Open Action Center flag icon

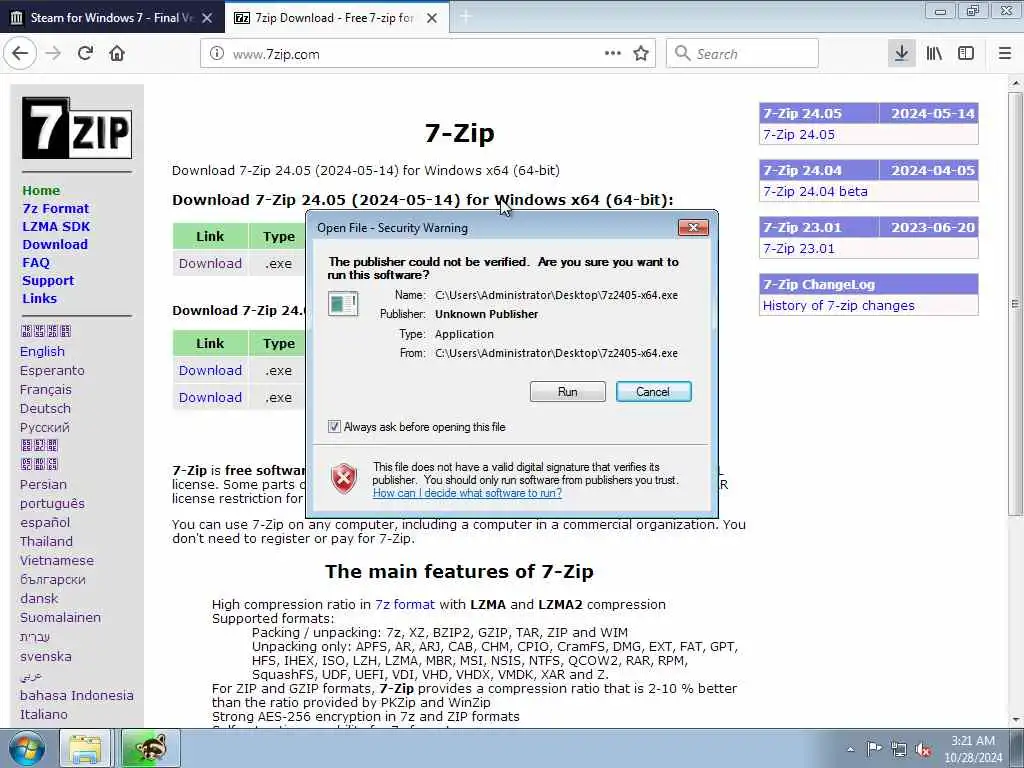[x=874, y=748]
